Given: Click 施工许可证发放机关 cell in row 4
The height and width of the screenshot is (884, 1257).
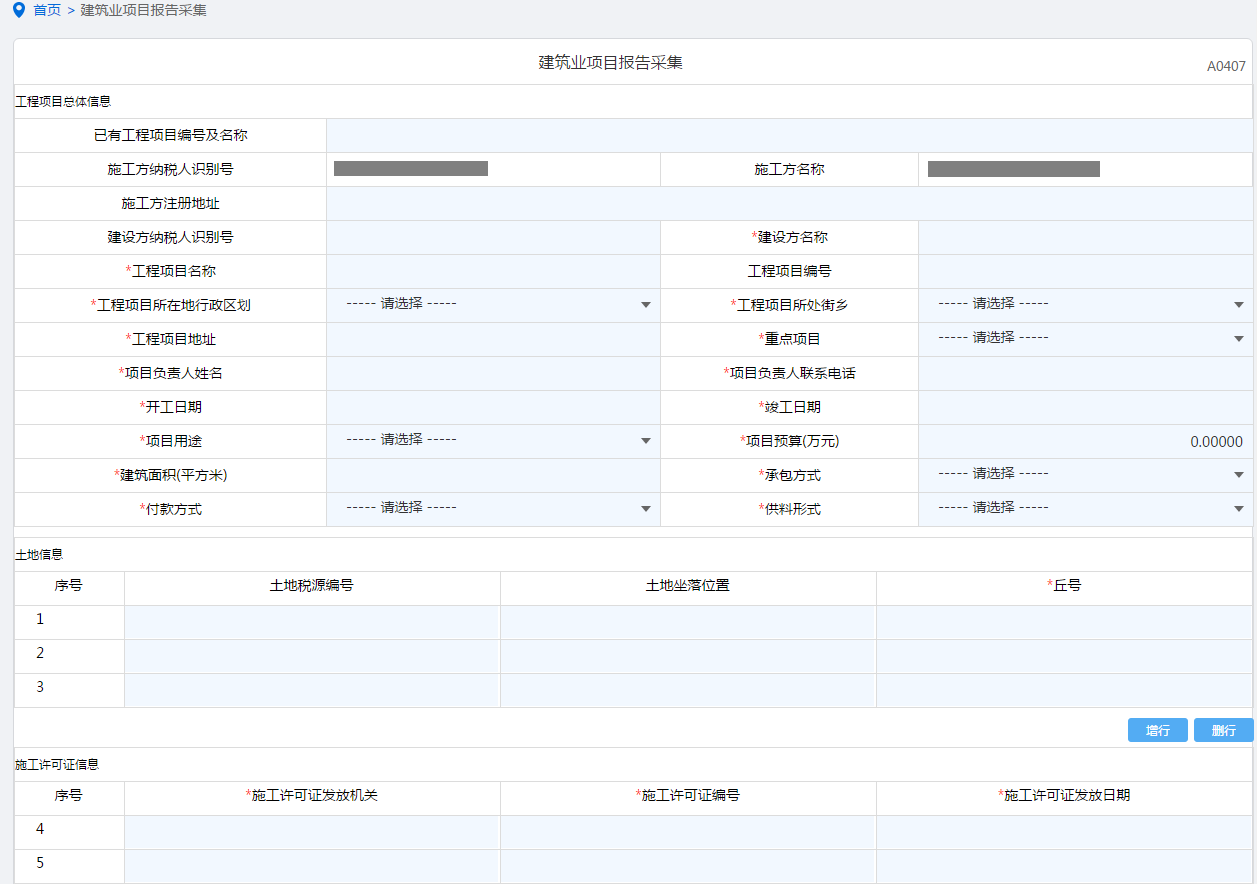Looking at the screenshot, I should (x=312, y=833).
